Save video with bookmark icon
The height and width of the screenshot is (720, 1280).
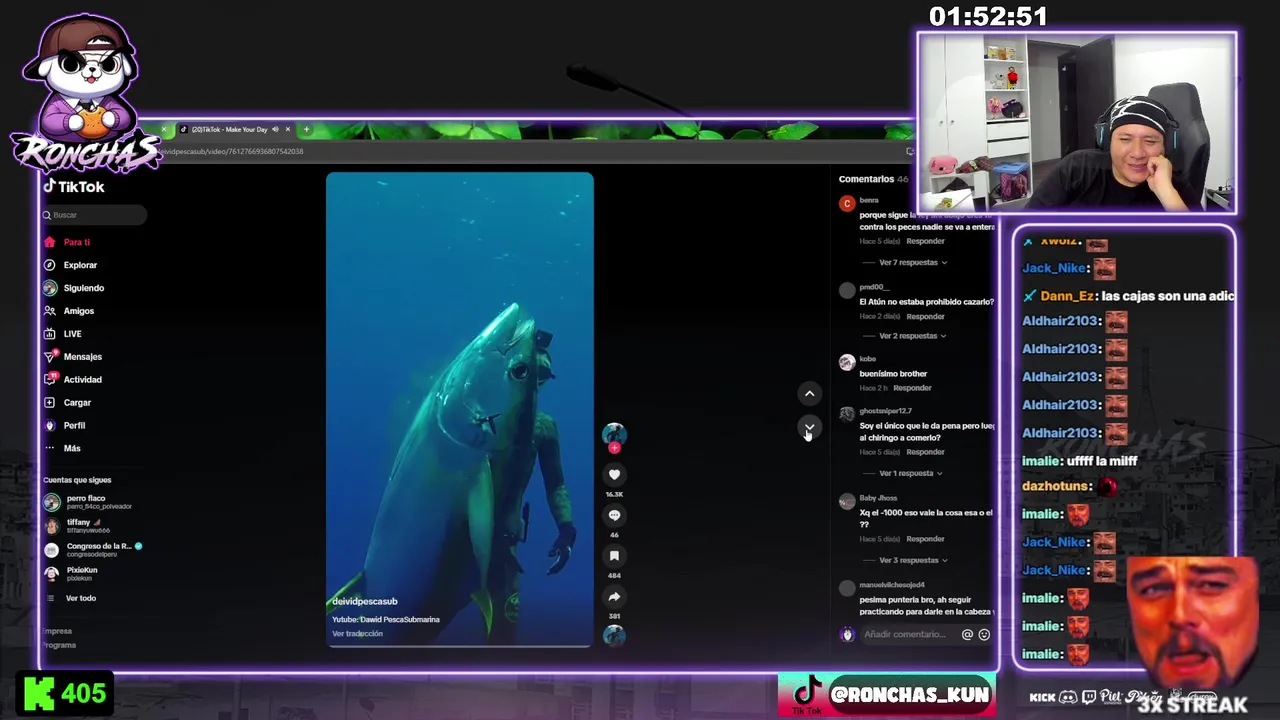click(614, 556)
